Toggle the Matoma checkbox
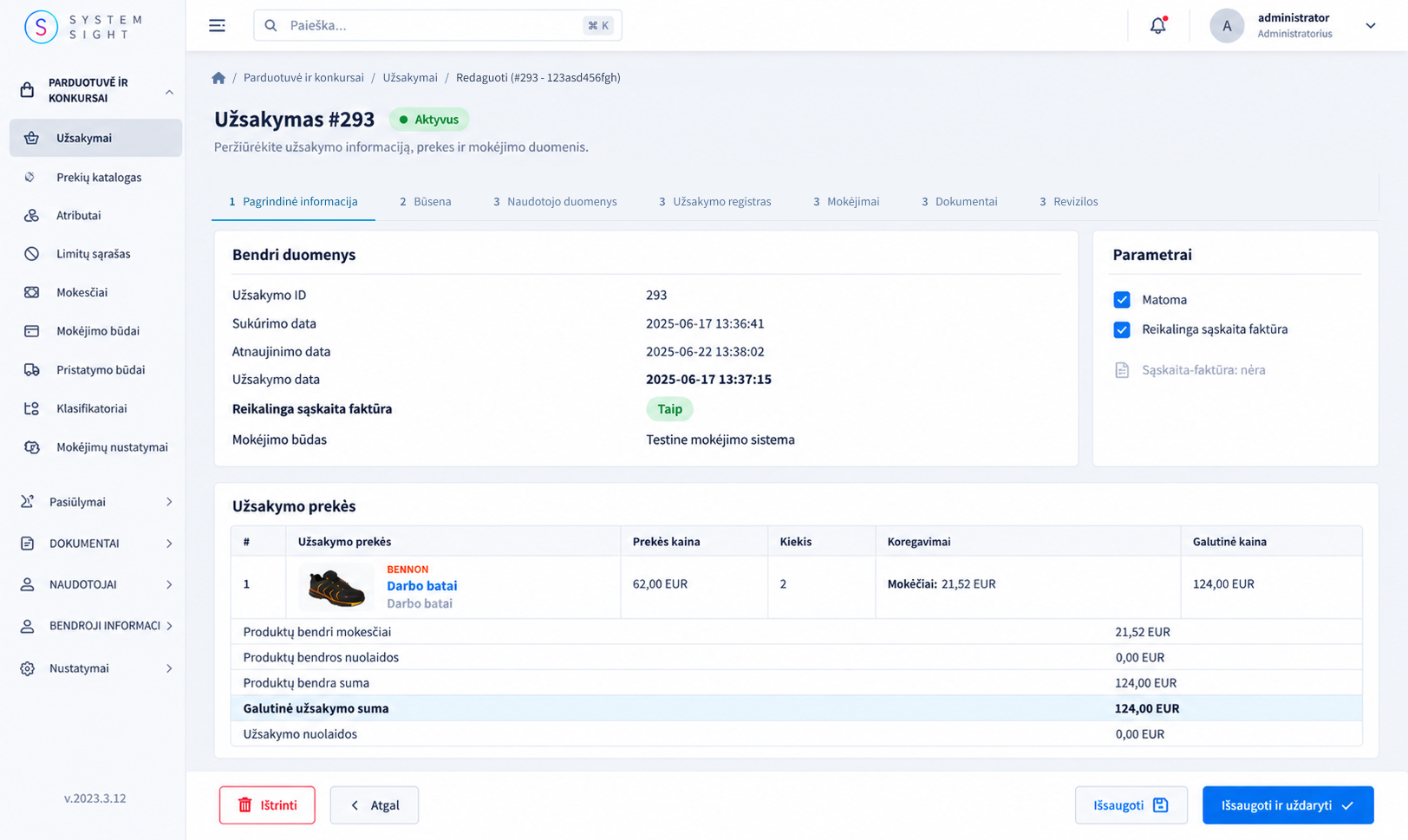The width and height of the screenshot is (1408, 840). 1122,300
